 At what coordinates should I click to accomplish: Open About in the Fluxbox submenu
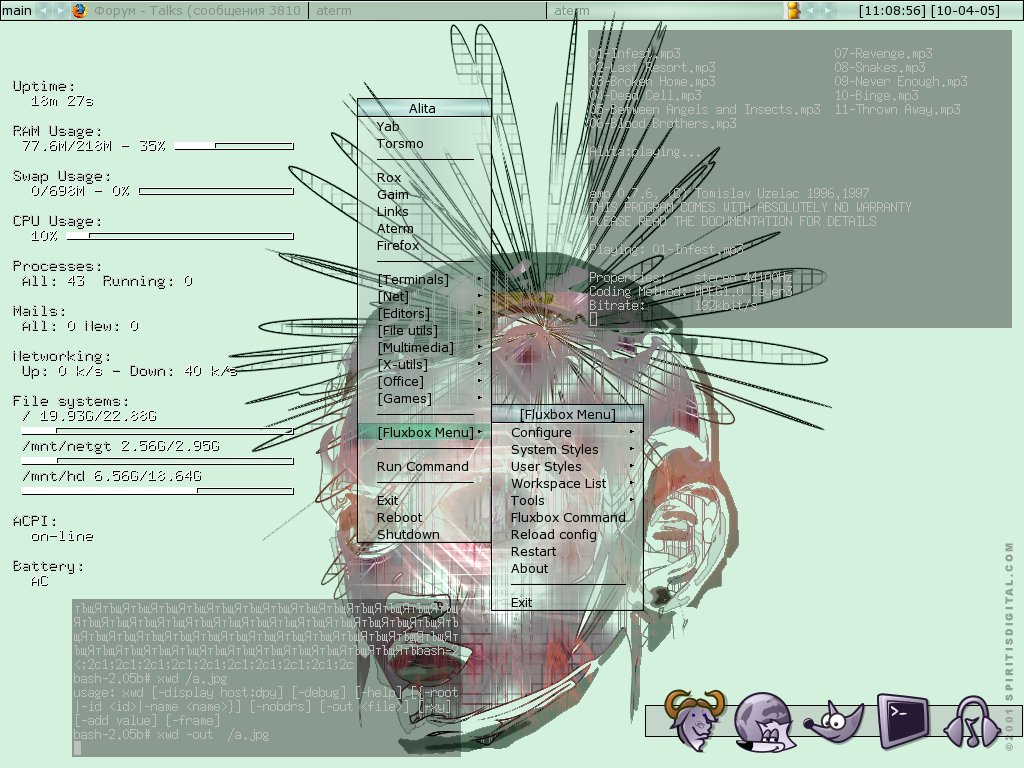(568, 568)
